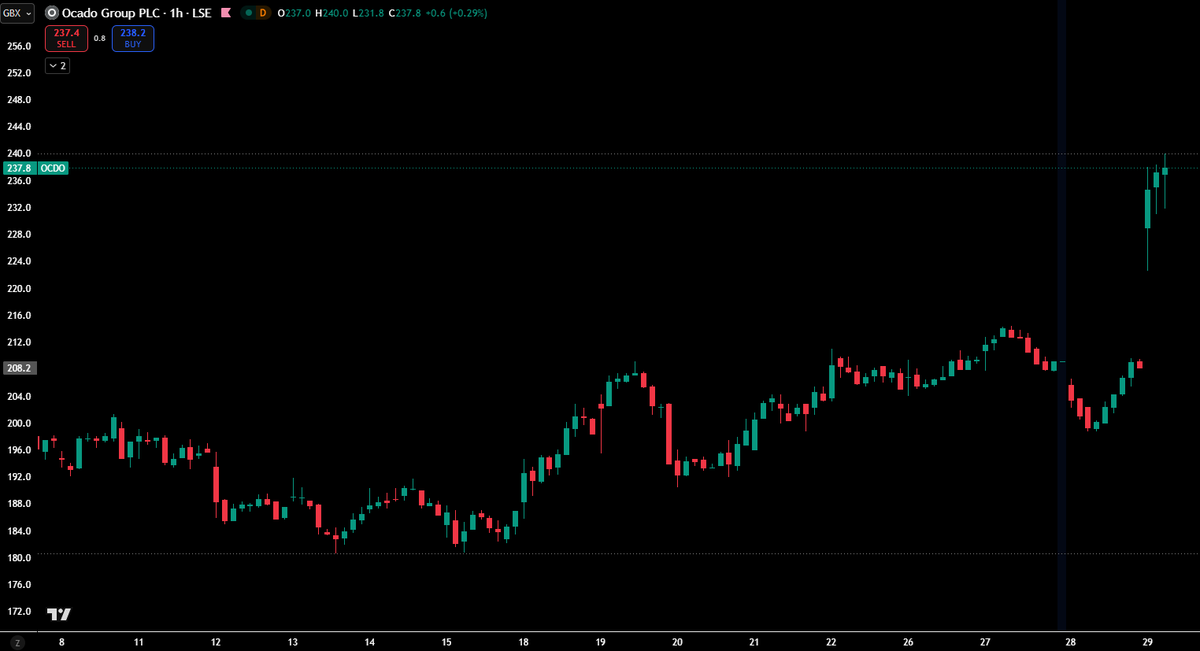The image size is (1200, 651).
Task: Click the 200.0 price axis label
Action: (20, 424)
